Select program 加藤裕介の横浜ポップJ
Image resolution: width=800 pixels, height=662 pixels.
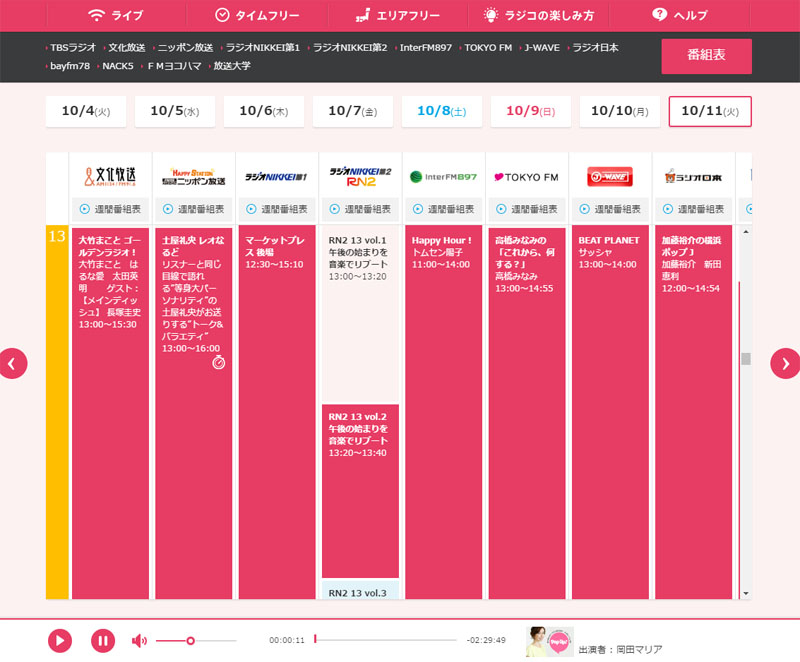click(x=693, y=412)
